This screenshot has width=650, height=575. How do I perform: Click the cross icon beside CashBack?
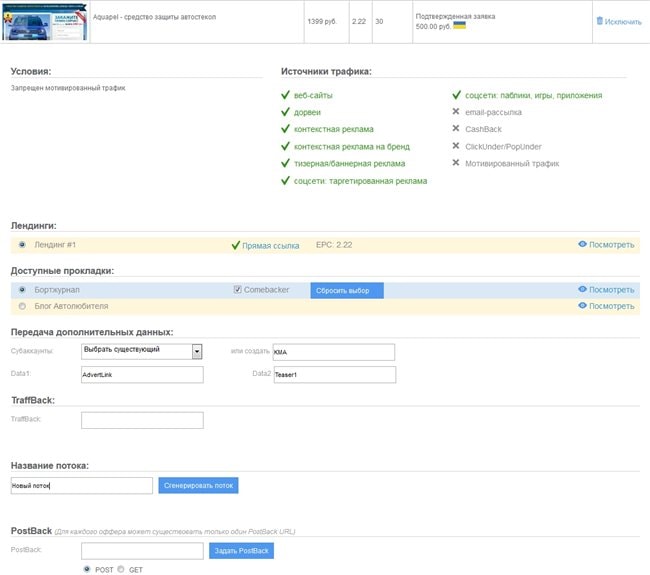456,129
